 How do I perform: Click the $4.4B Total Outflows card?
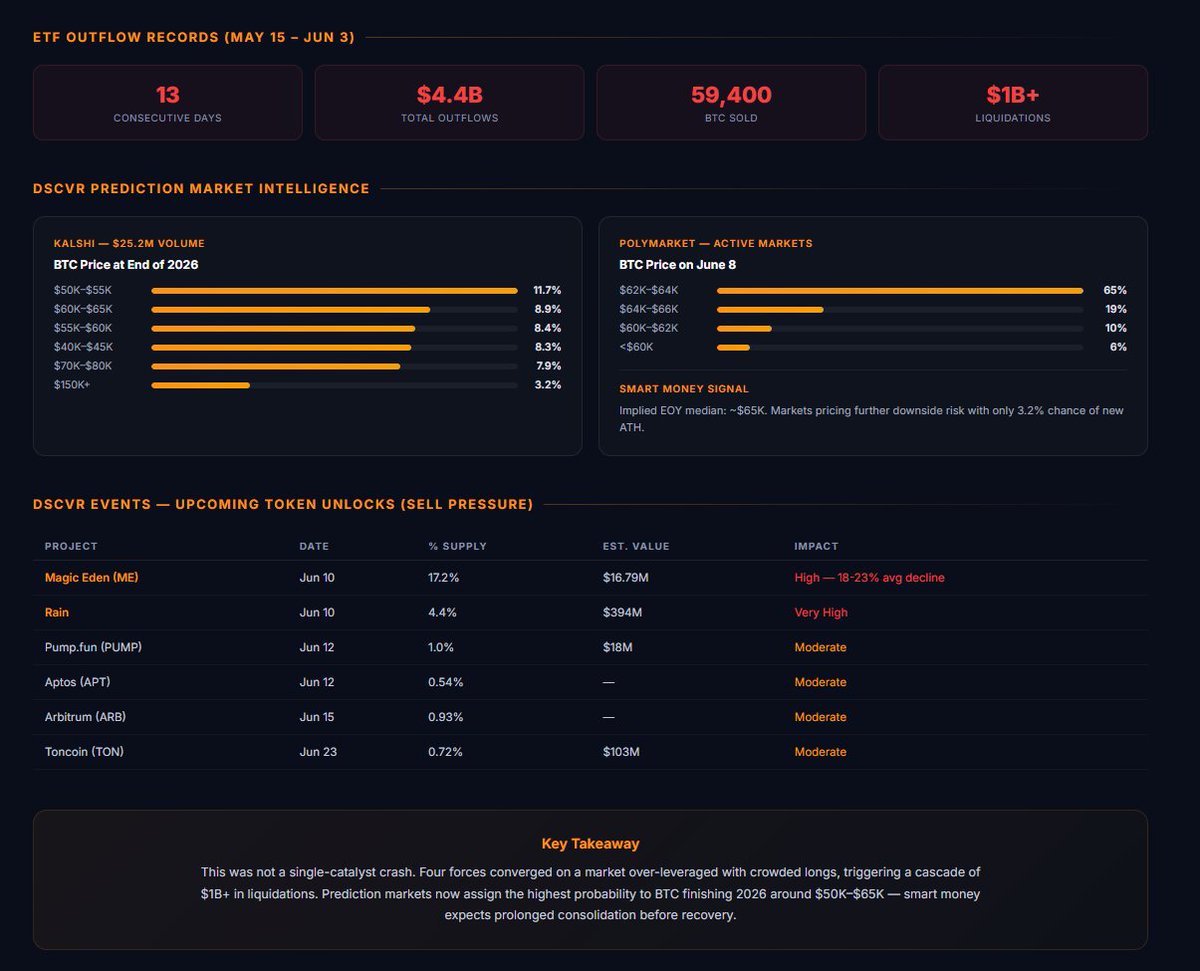pyautogui.click(x=449, y=103)
